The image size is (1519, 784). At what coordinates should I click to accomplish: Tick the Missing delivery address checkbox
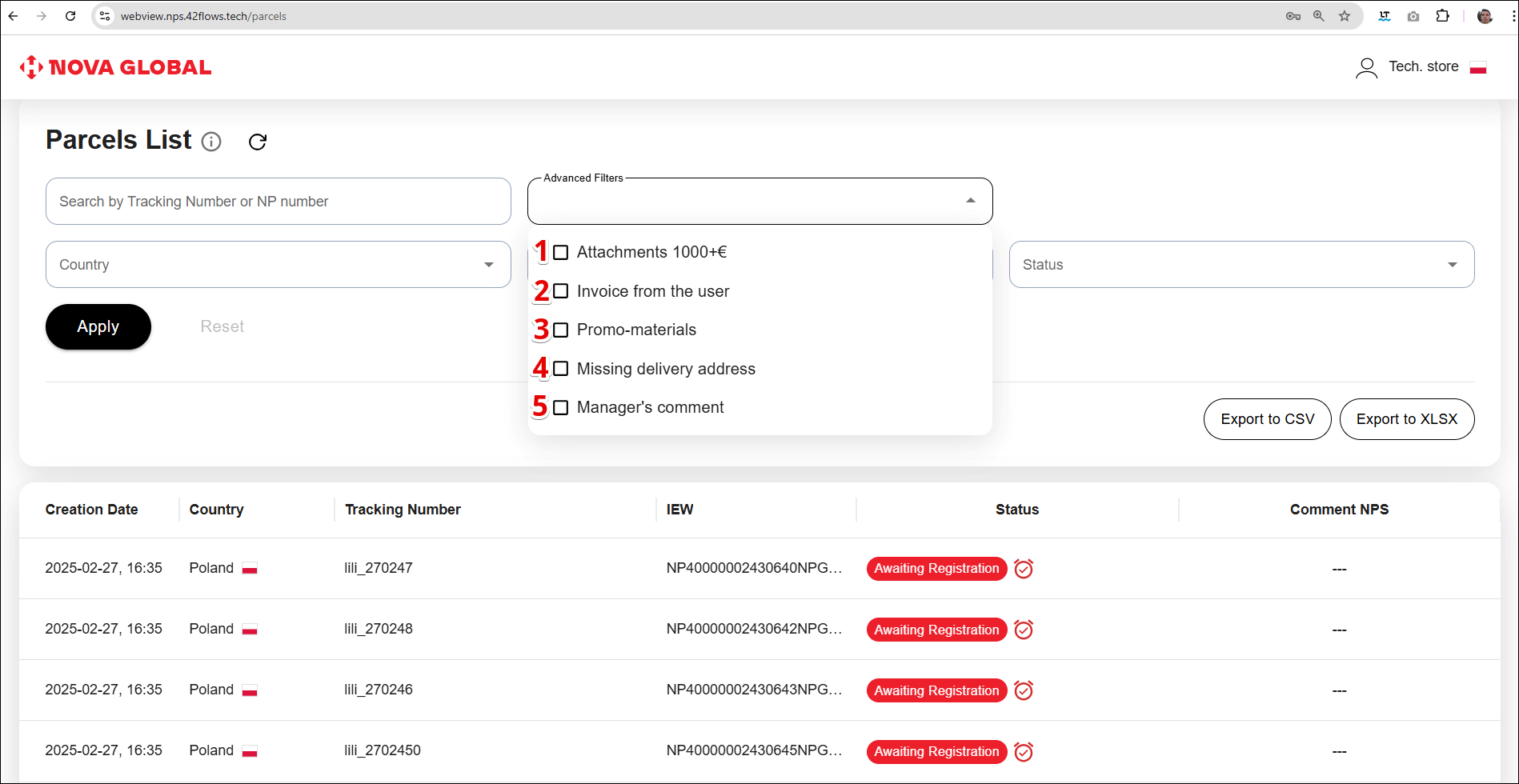point(561,369)
